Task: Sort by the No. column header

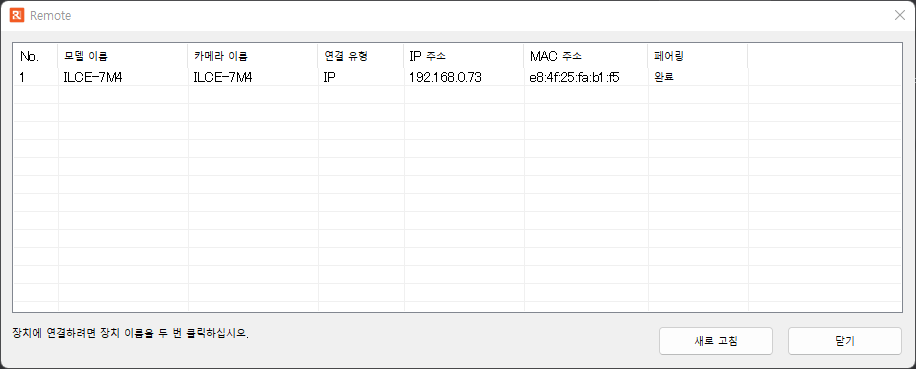Action: pos(36,57)
